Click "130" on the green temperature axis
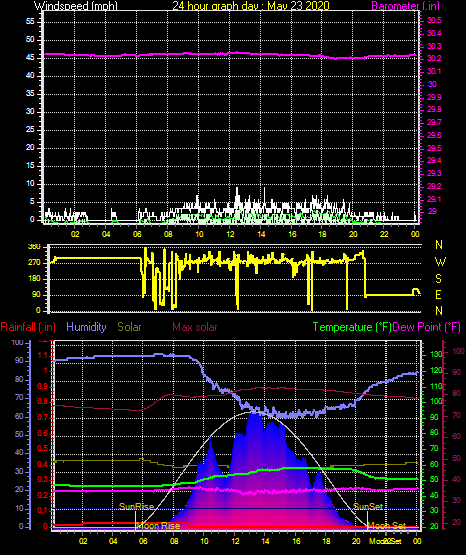Screen dimensions: 466x555 436,354
